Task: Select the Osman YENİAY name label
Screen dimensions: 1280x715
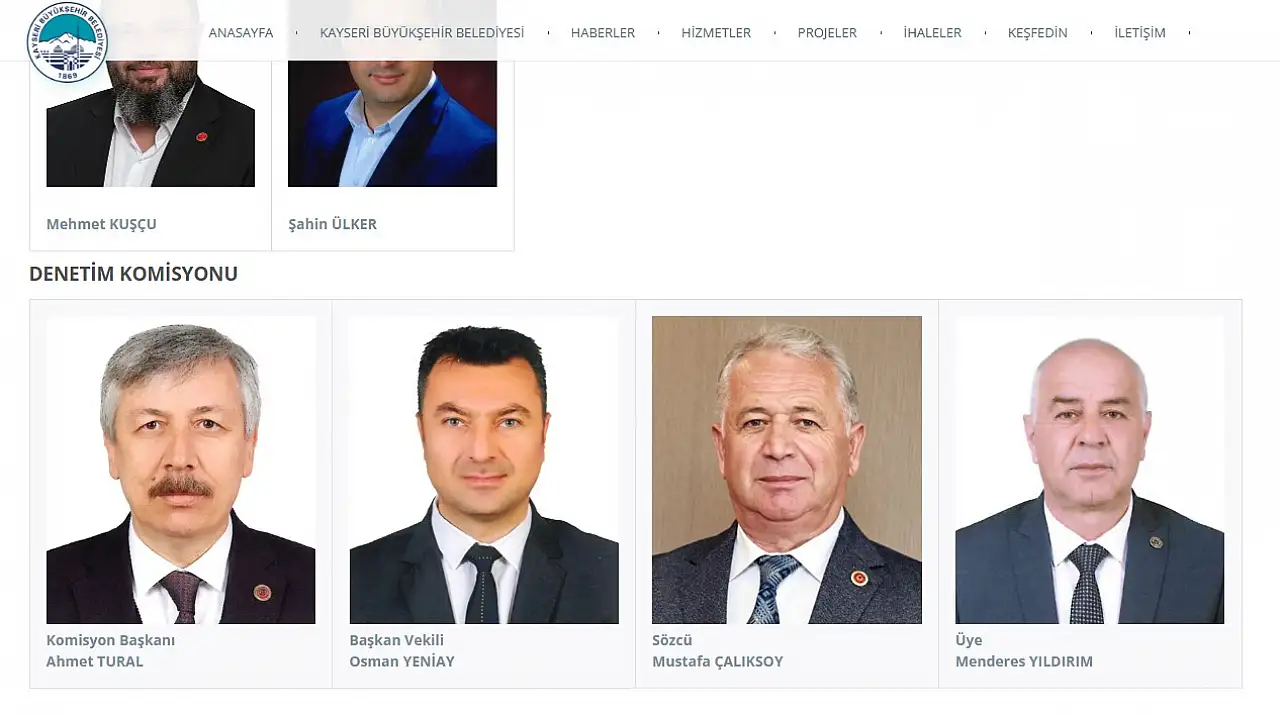Action: point(401,661)
